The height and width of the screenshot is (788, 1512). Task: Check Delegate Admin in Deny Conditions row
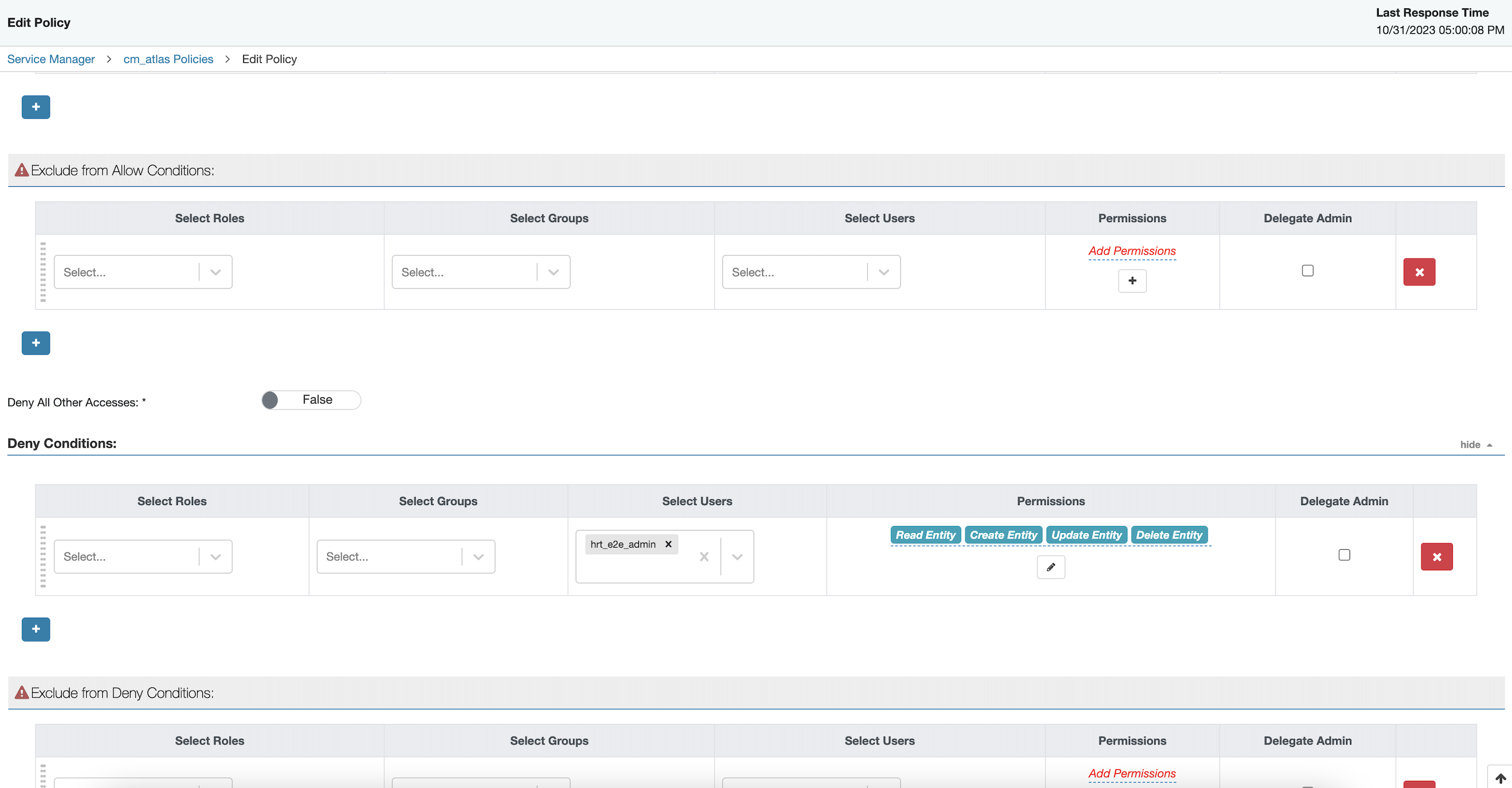coord(1344,555)
